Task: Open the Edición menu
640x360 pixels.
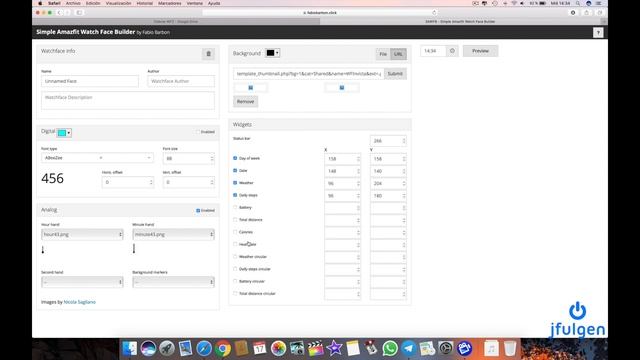Action: coord(93,3)
